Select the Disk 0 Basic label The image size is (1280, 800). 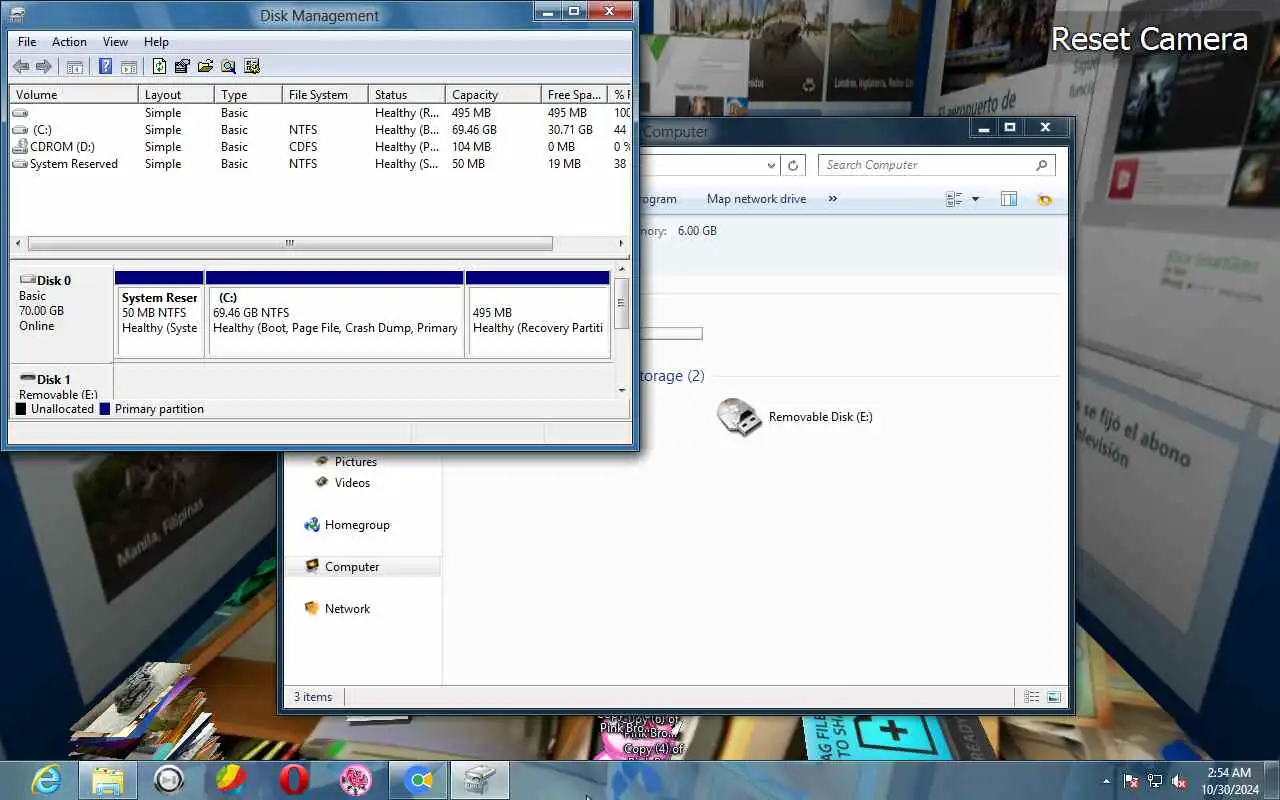tap(60, 315)
